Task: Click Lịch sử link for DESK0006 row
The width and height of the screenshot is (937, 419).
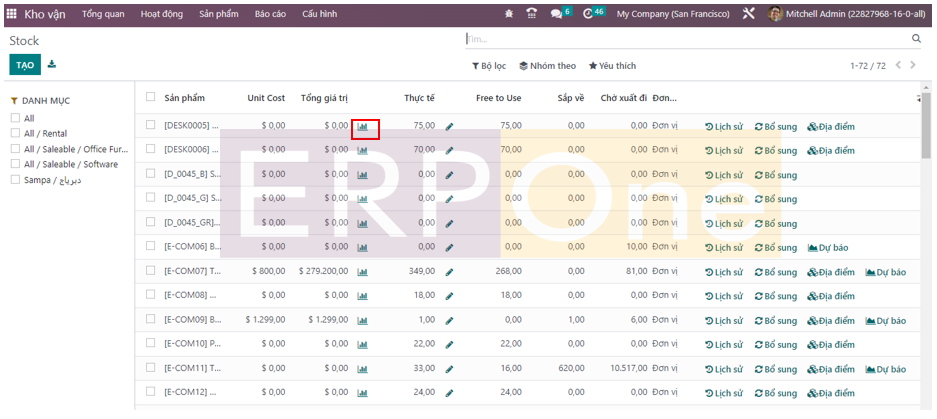Action: (723, 151)
